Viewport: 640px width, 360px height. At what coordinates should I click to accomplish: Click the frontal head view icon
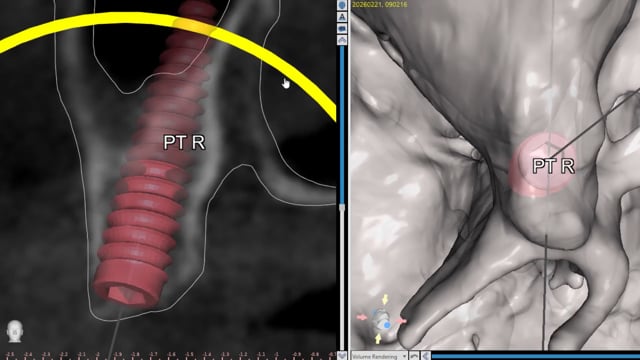(x=342, y=5)
